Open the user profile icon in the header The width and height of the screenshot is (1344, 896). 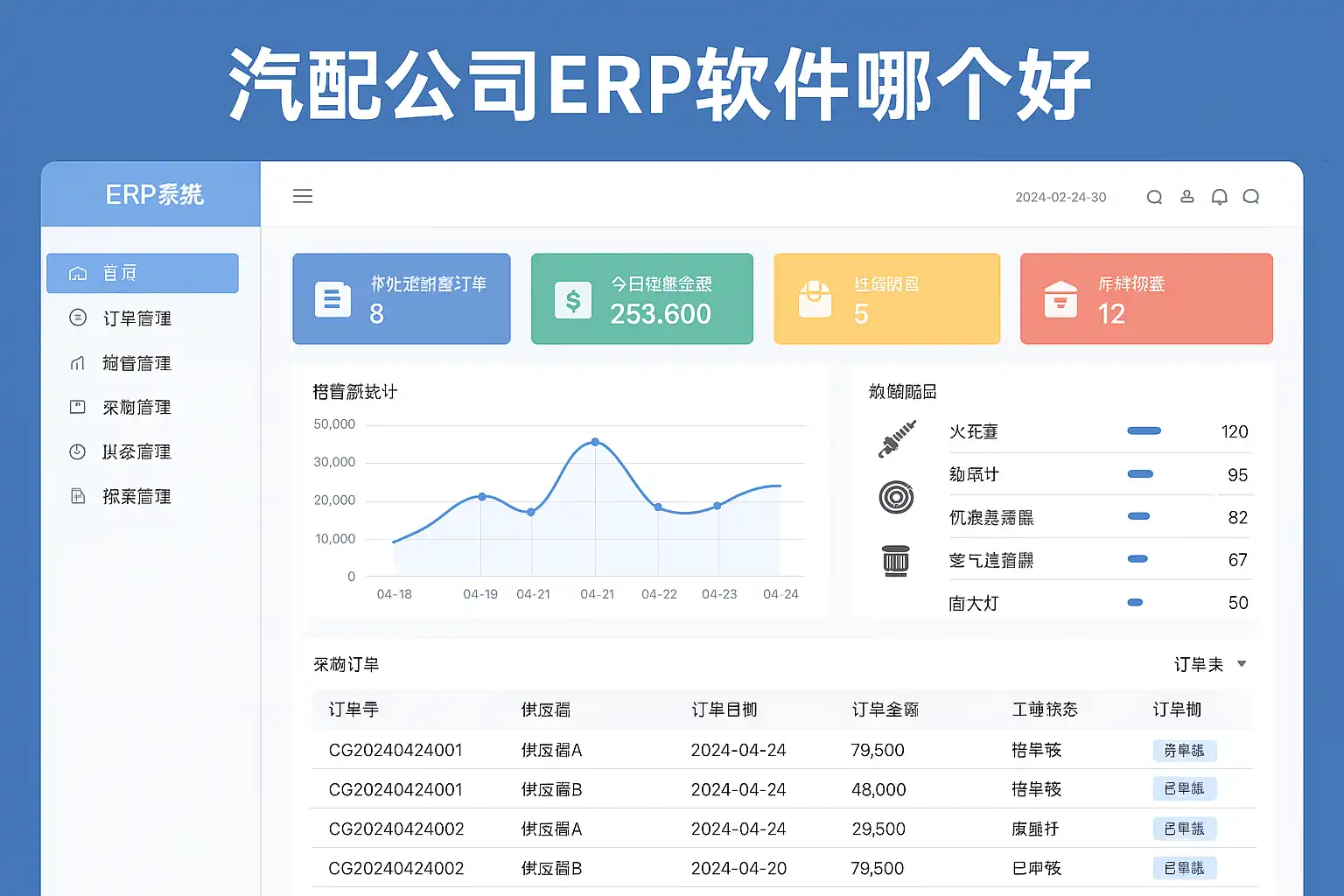(1186, 197)
